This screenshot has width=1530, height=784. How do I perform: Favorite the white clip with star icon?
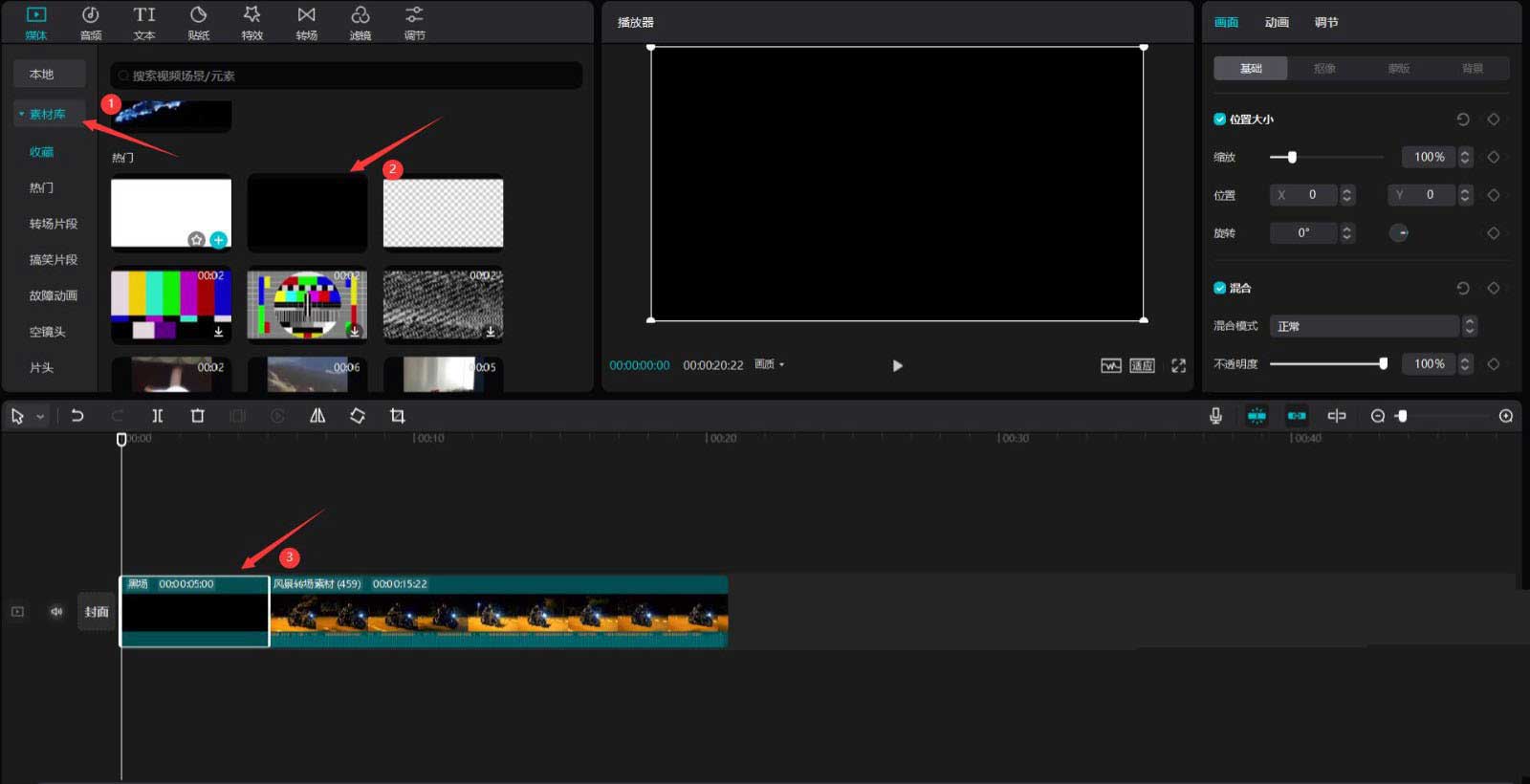(x=196, y=239)
